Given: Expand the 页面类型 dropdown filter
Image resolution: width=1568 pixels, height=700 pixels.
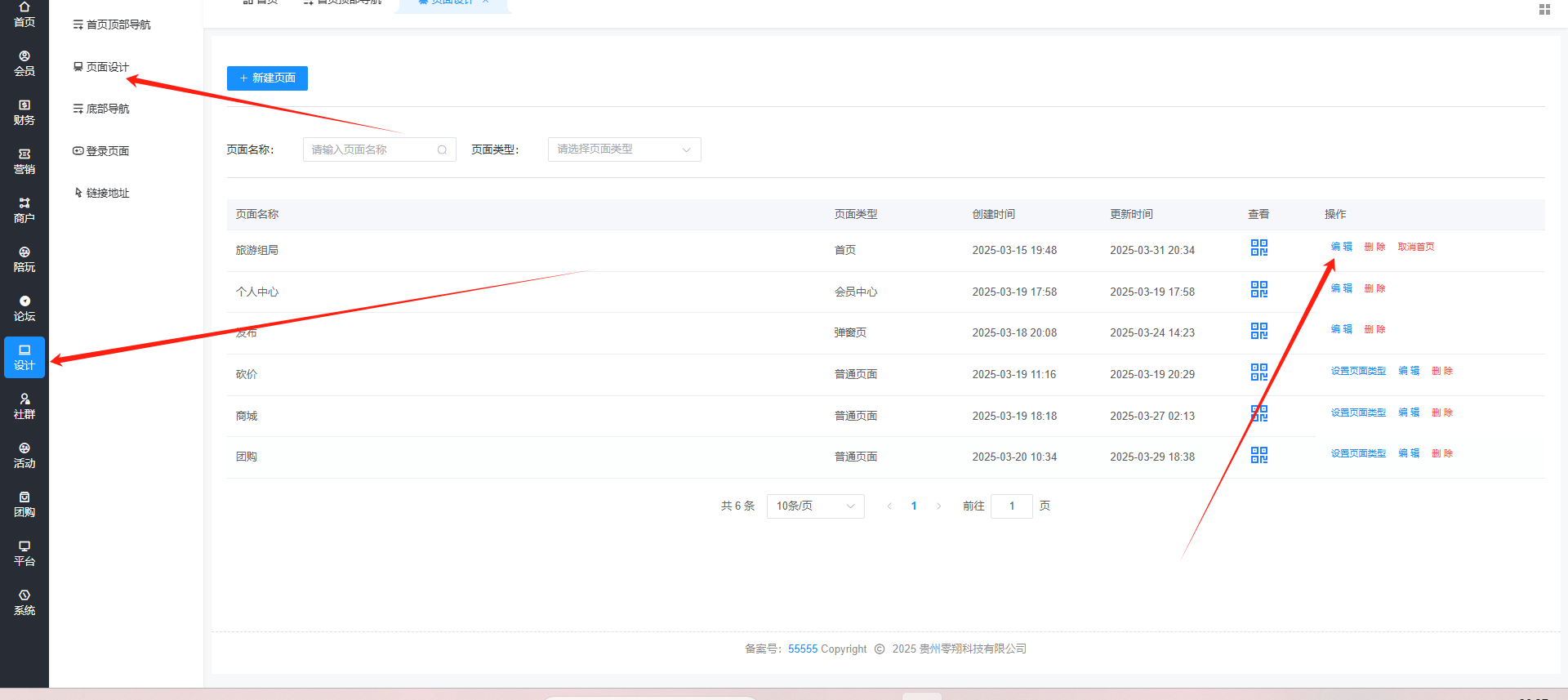Looking at the screenshot, I should (x=624, y=149).
